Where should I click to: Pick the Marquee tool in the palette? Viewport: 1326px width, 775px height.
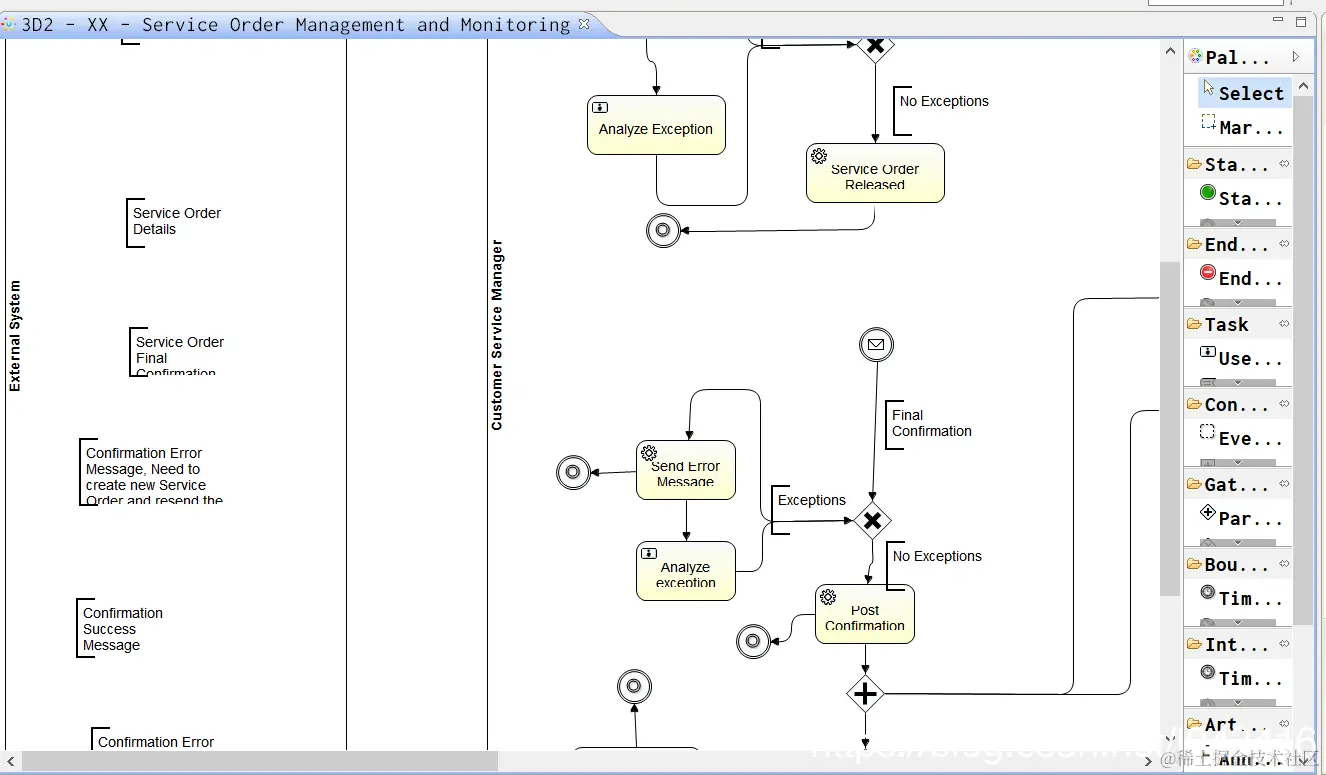1245,128
